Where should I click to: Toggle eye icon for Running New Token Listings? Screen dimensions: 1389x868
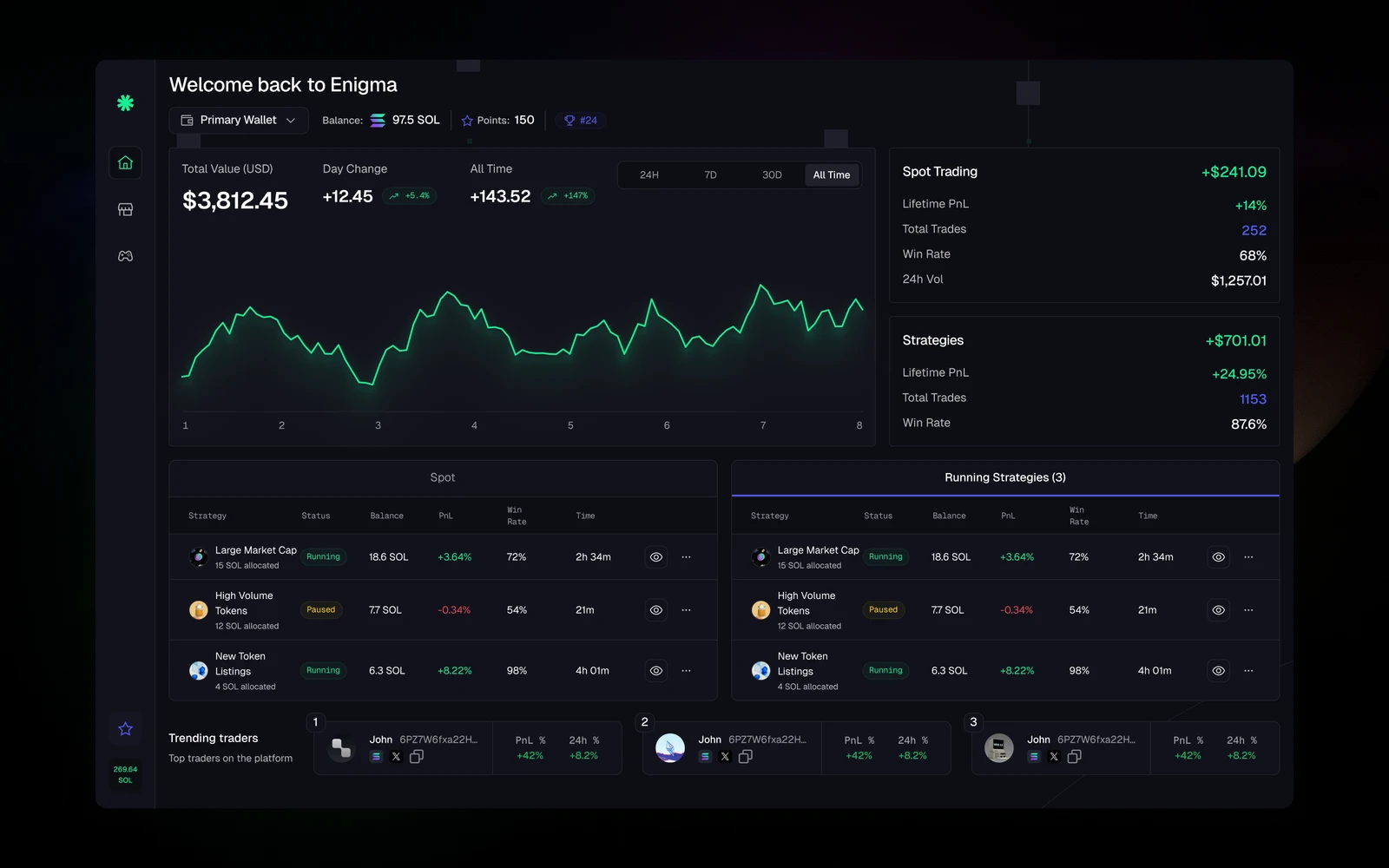tap(1219, 671)
